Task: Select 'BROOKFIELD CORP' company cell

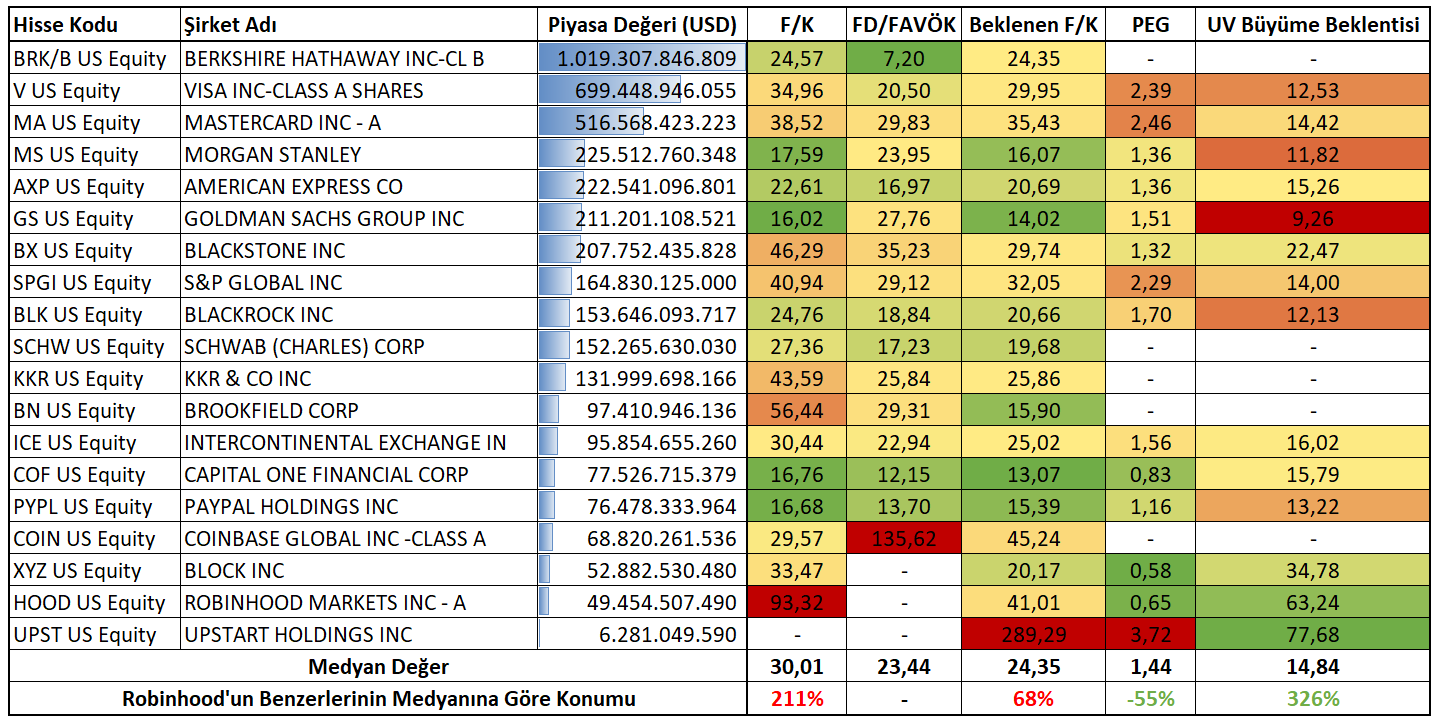Action: 359,410
